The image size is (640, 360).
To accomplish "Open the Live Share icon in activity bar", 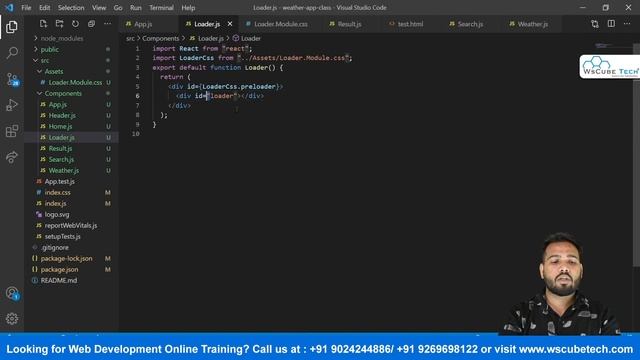I will click(12, 157).
